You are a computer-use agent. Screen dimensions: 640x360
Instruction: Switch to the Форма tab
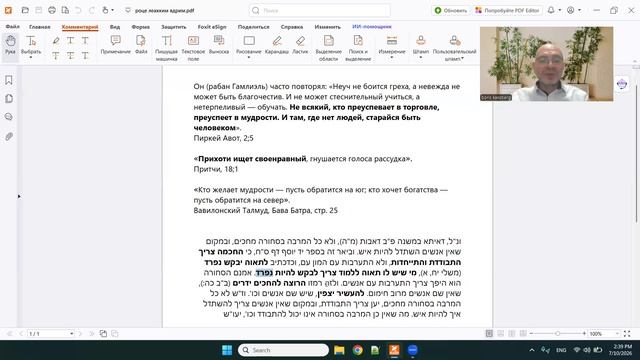pos(140,27)
